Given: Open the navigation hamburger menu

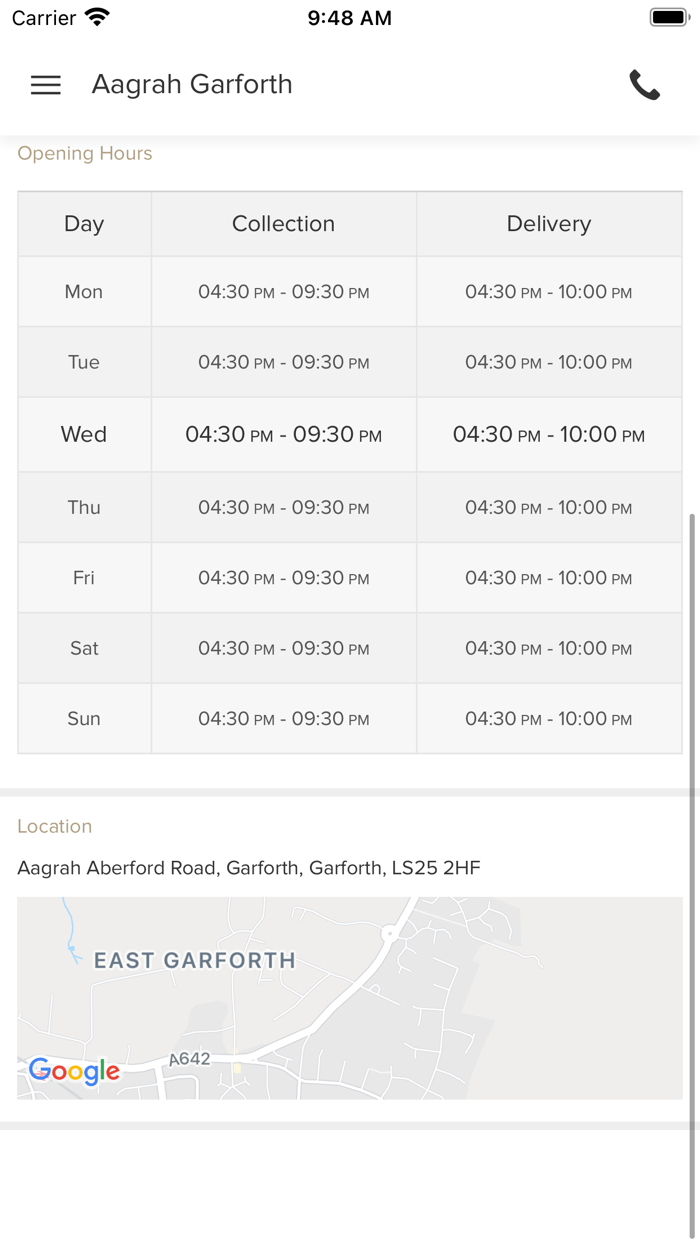Looking at the screenshot, I should click(x=45, y=85).
